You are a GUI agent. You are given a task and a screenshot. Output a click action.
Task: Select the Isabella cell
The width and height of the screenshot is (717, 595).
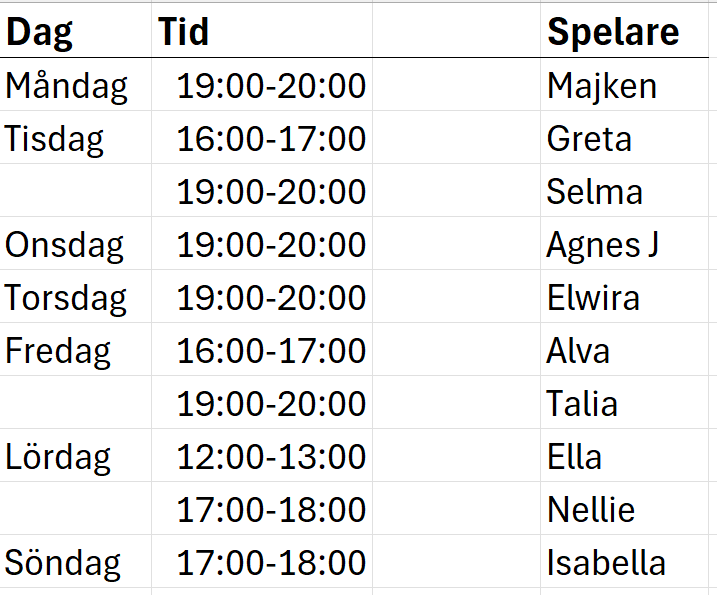[606, 563]
